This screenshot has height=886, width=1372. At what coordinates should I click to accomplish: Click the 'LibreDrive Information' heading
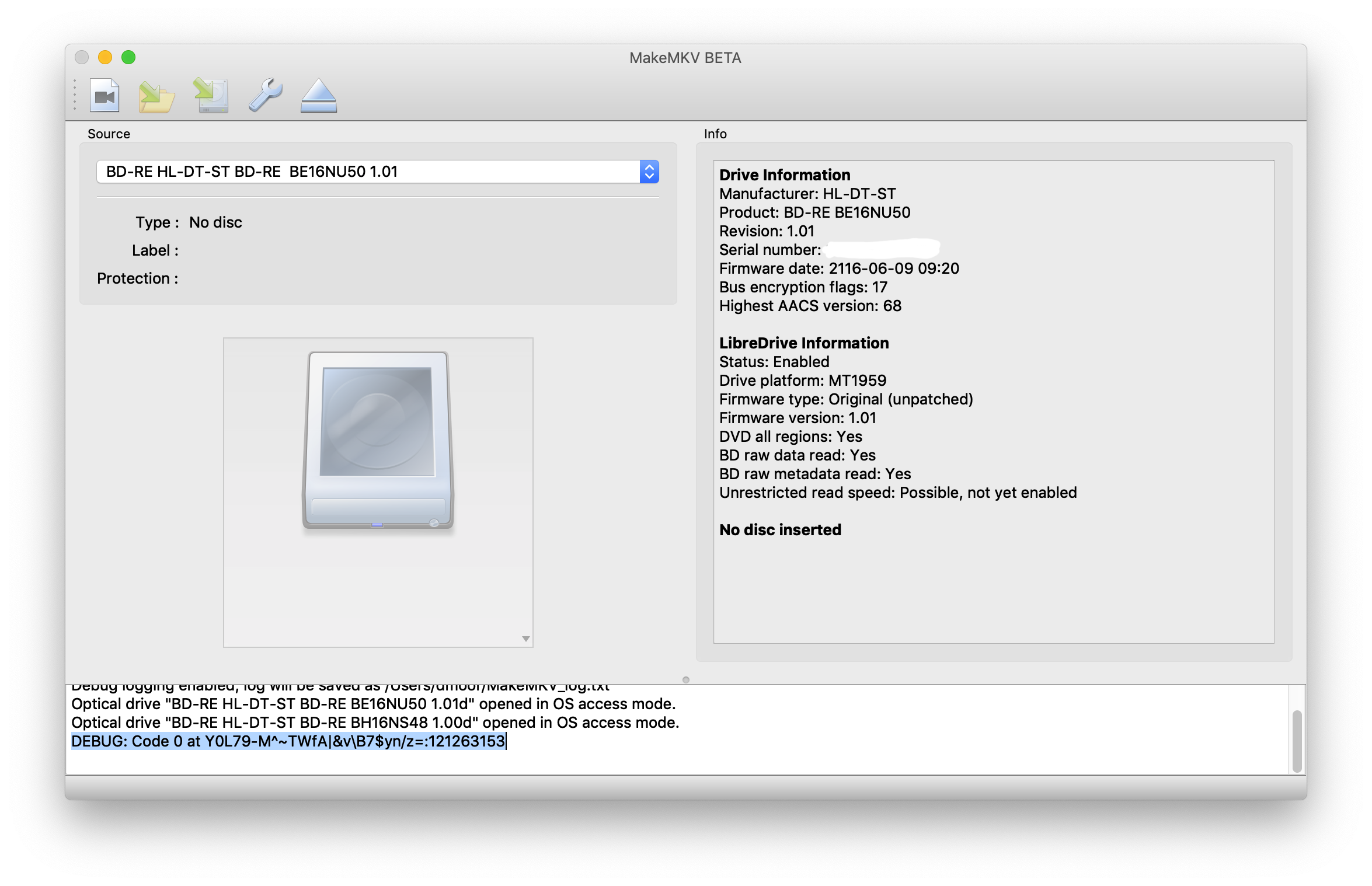(804, 343)
